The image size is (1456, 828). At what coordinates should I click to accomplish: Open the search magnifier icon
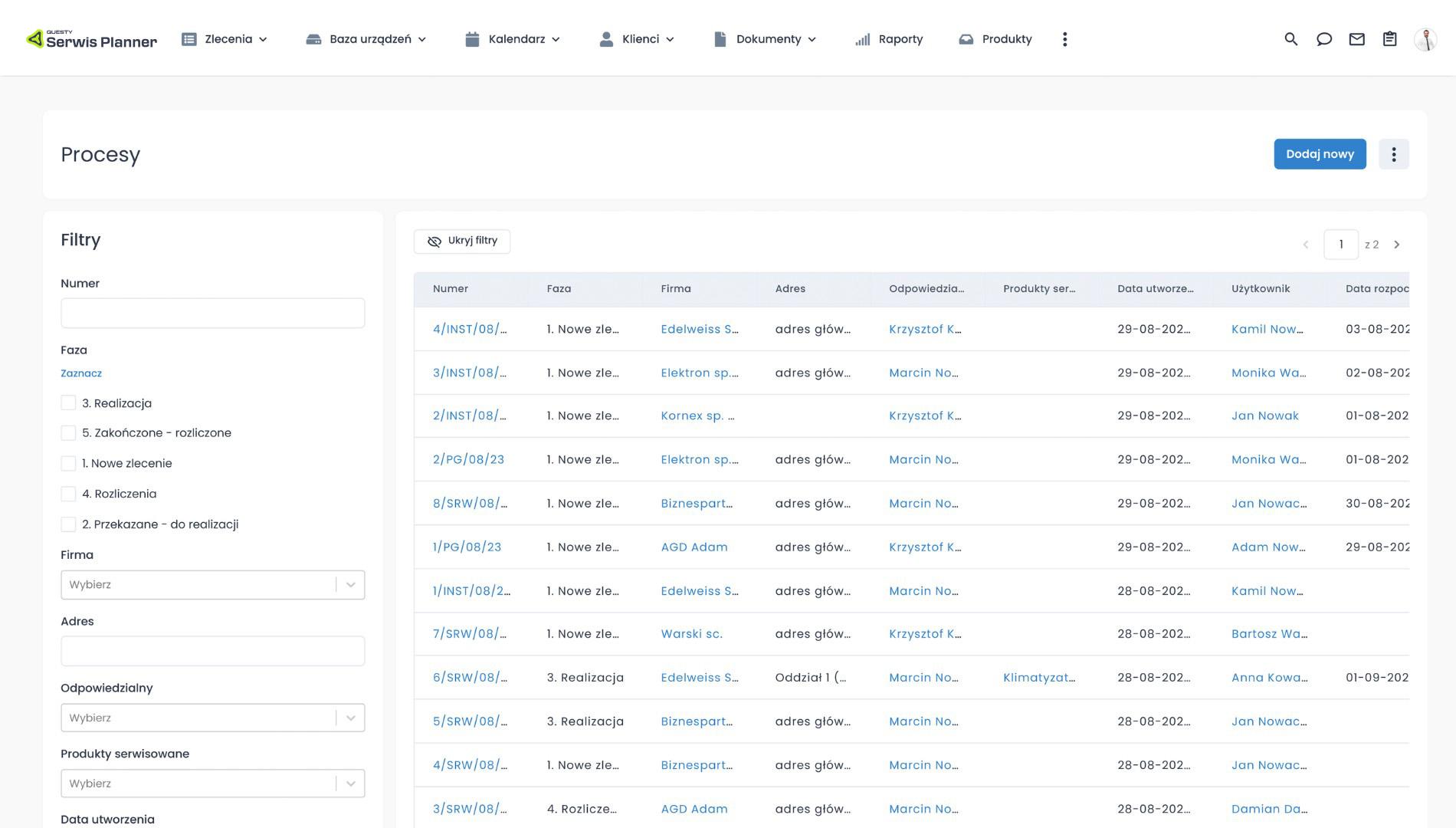pos(1290,39)
